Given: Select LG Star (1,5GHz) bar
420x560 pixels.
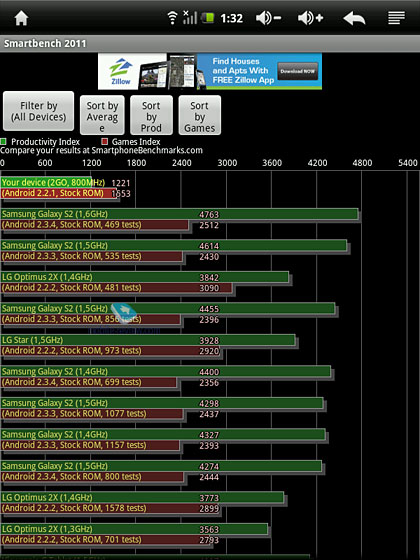Looking at the screenshot, I should pyautogui.click(x=148, y=340).
